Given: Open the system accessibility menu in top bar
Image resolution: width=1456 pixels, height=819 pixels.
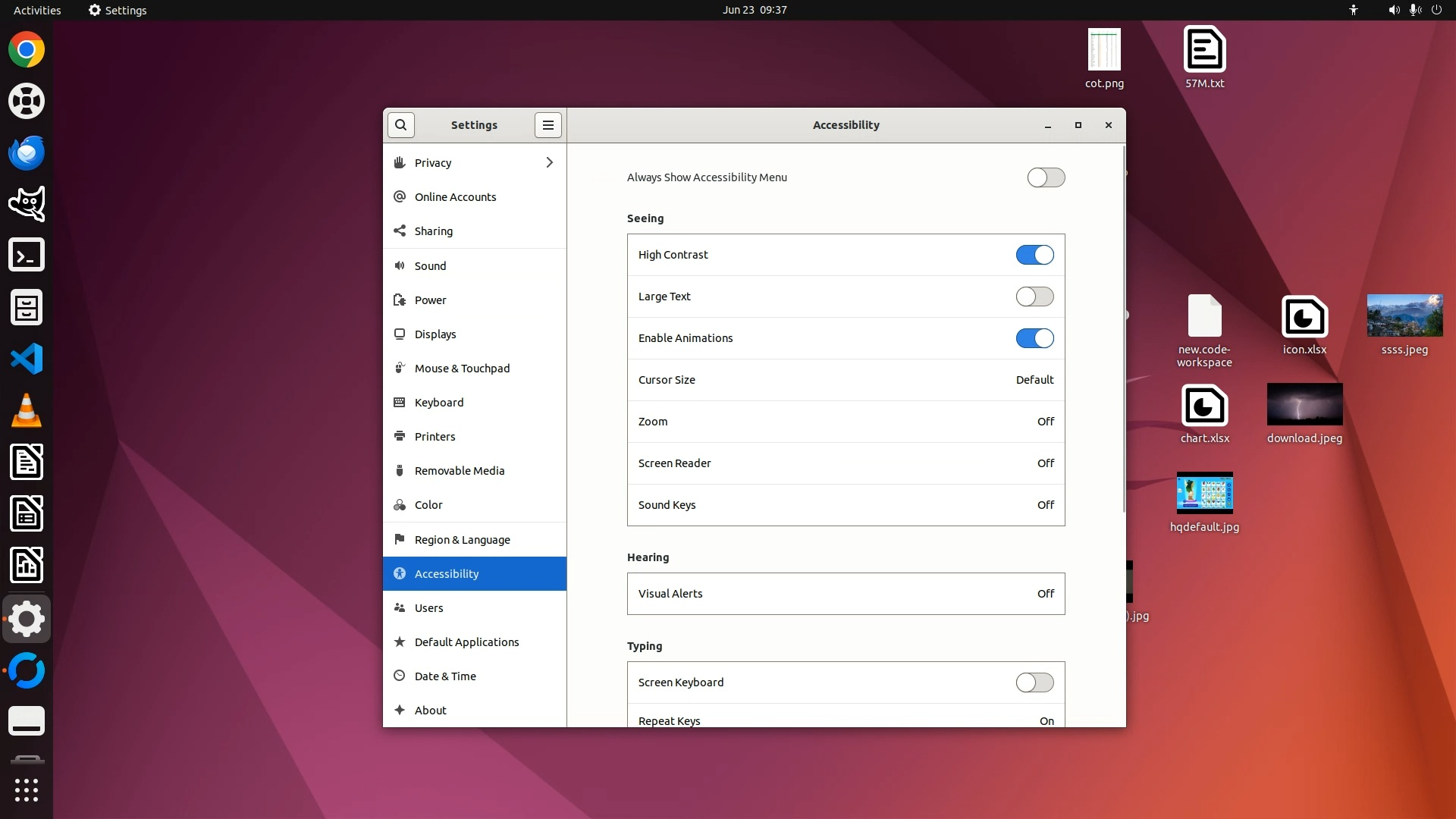Looking at the screenshot, I should pyautogui.click(x=1353, y=10).
